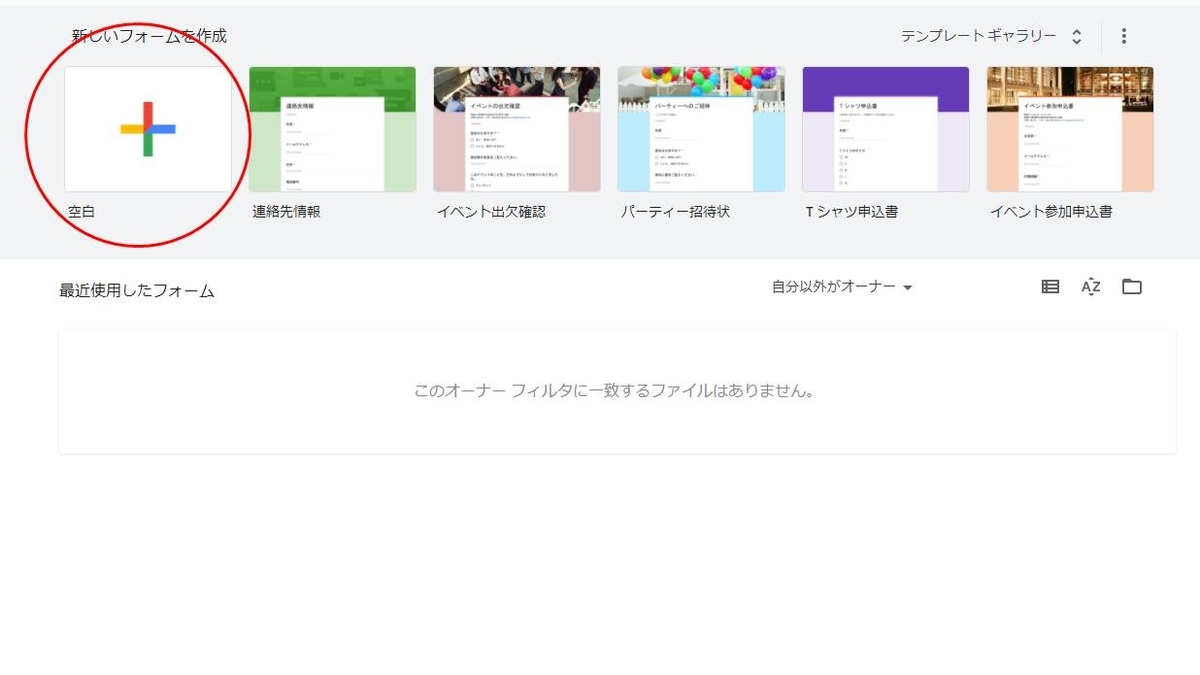Open the AZ sort options icon
This screenshot has width=1200, height=675.
[1091, 287]
